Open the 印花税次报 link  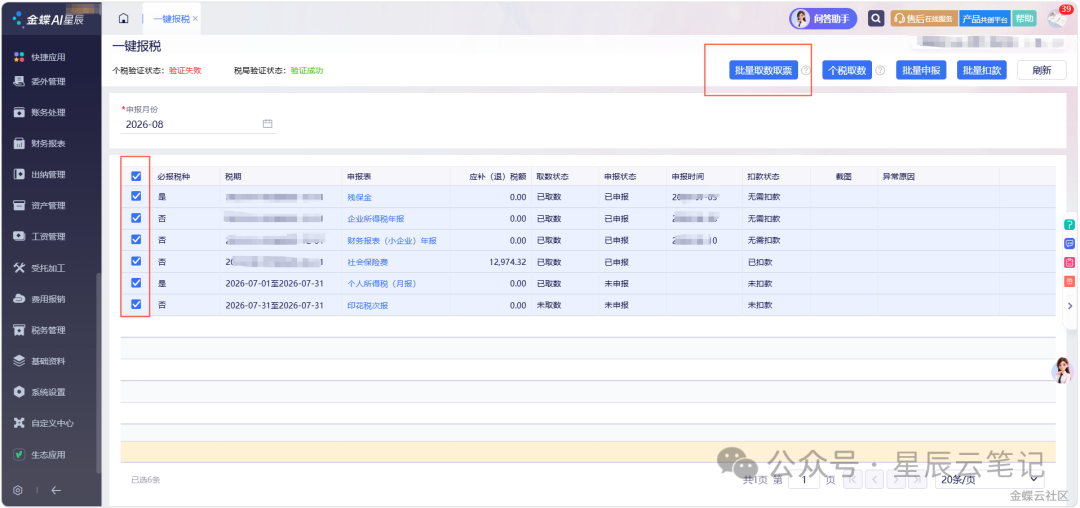(x=368, y=306)
